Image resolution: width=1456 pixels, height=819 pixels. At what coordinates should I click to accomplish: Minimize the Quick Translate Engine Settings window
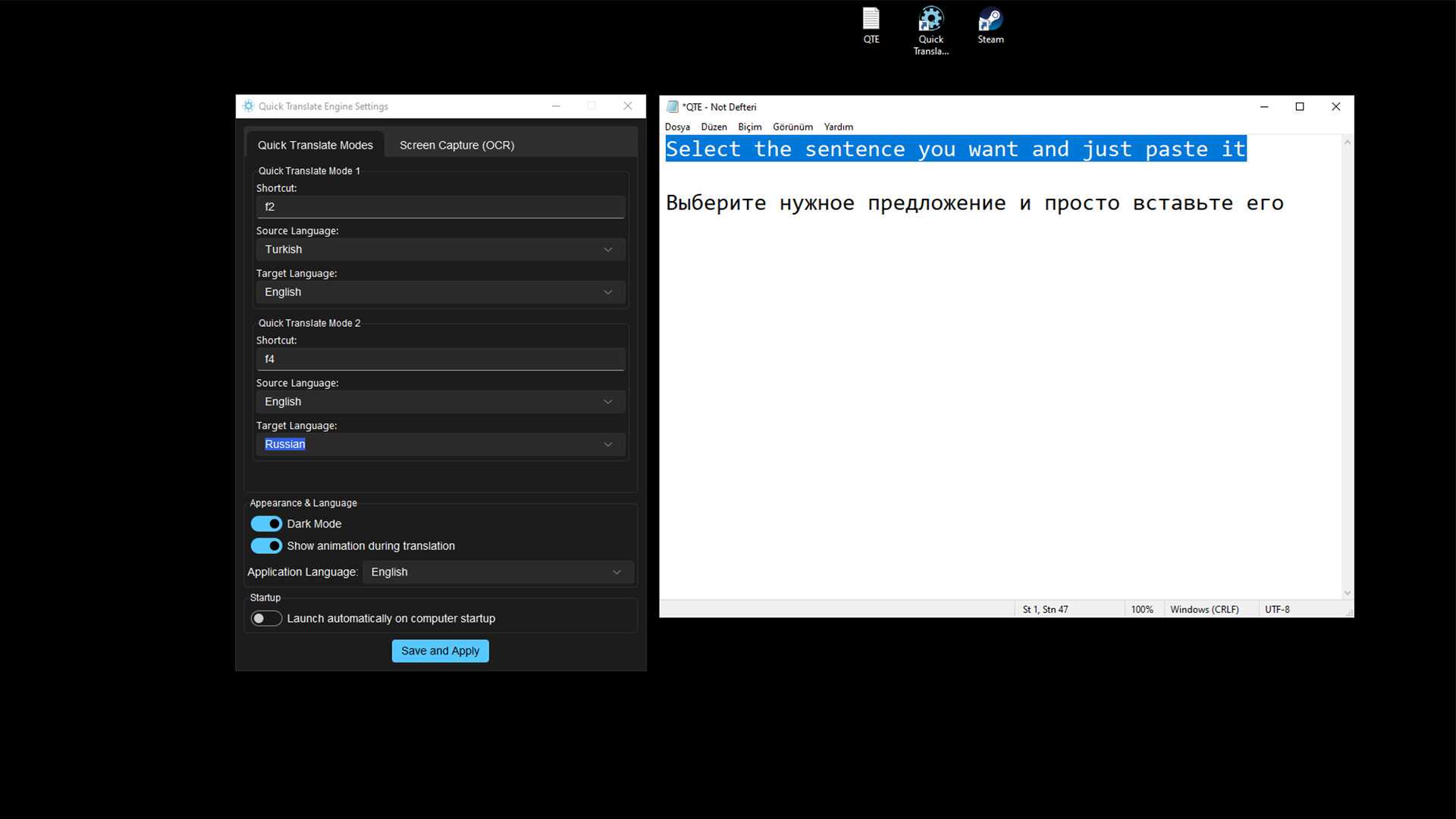[x=556, y=106]
